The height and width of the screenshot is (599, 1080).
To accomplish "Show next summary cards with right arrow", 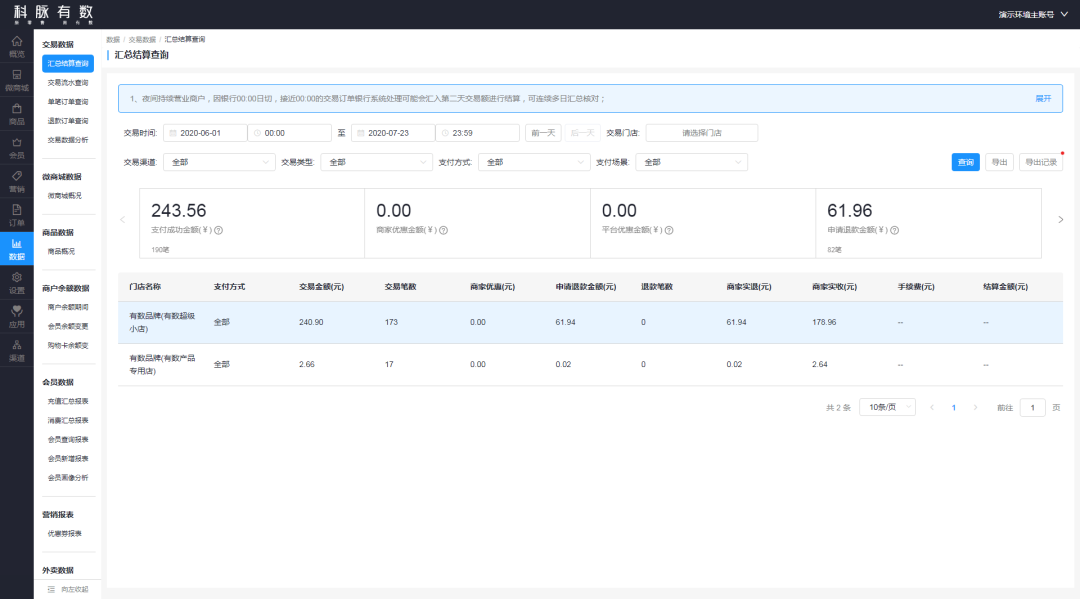I will tap(1061, 220).
